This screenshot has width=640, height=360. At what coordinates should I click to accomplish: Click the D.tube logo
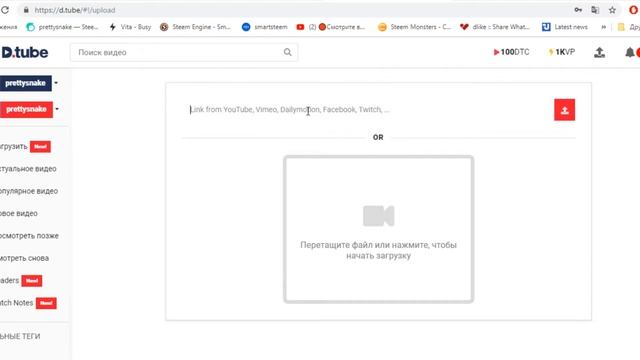[x=24, y=52]
